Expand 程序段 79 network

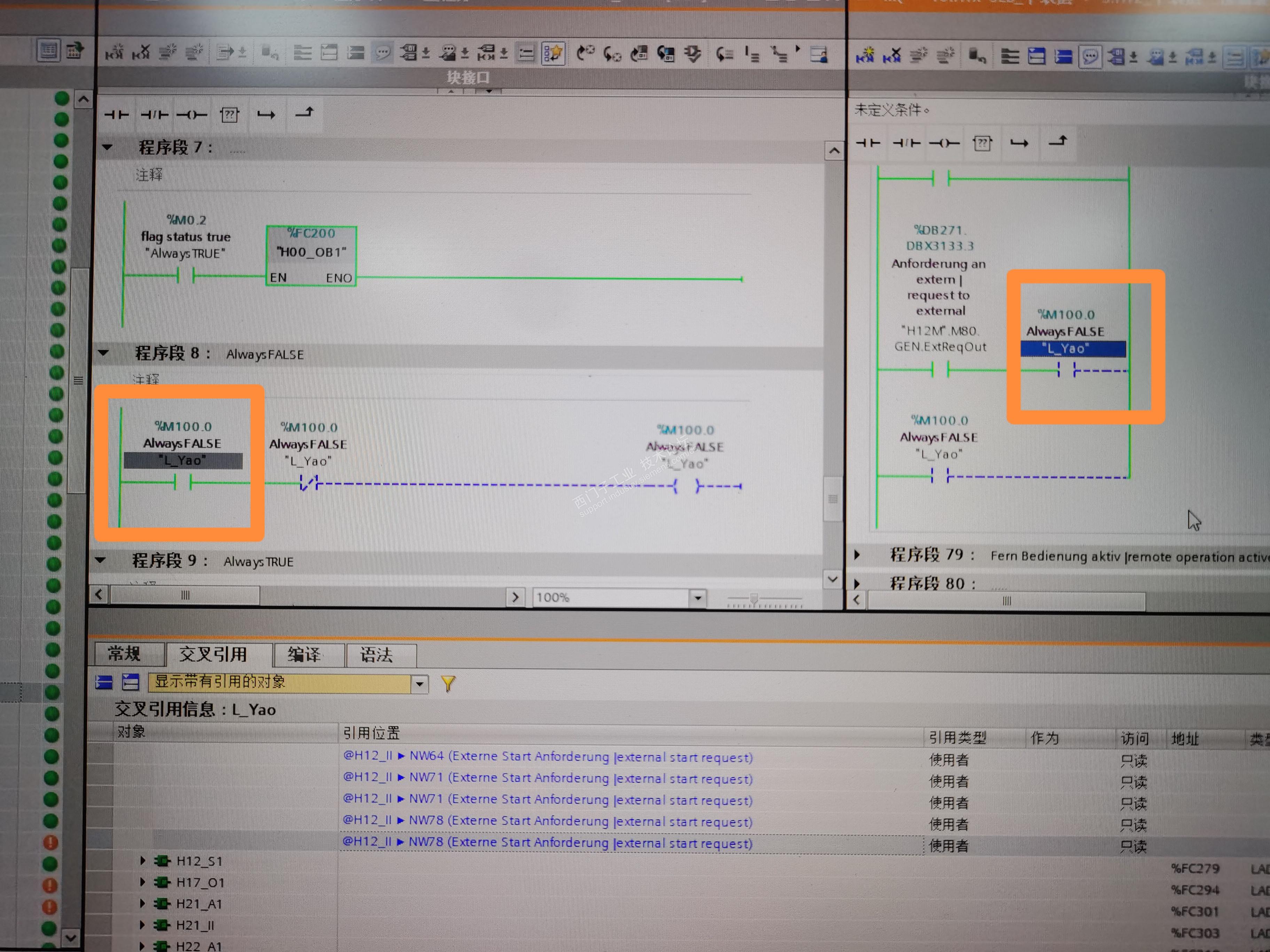(x=857, y=554)
